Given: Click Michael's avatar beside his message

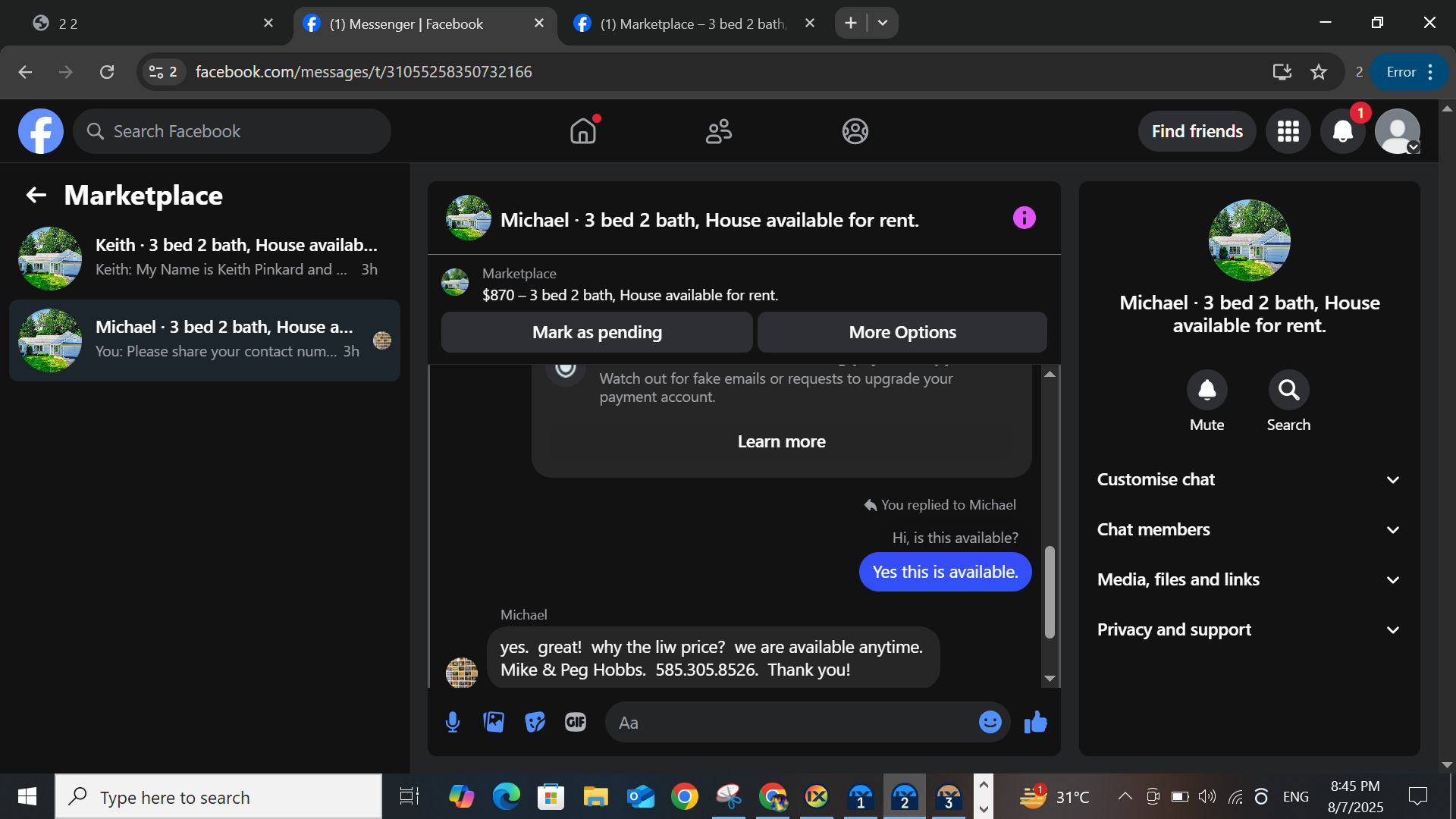Looking at the screenshot, I should tap(461, 672).
